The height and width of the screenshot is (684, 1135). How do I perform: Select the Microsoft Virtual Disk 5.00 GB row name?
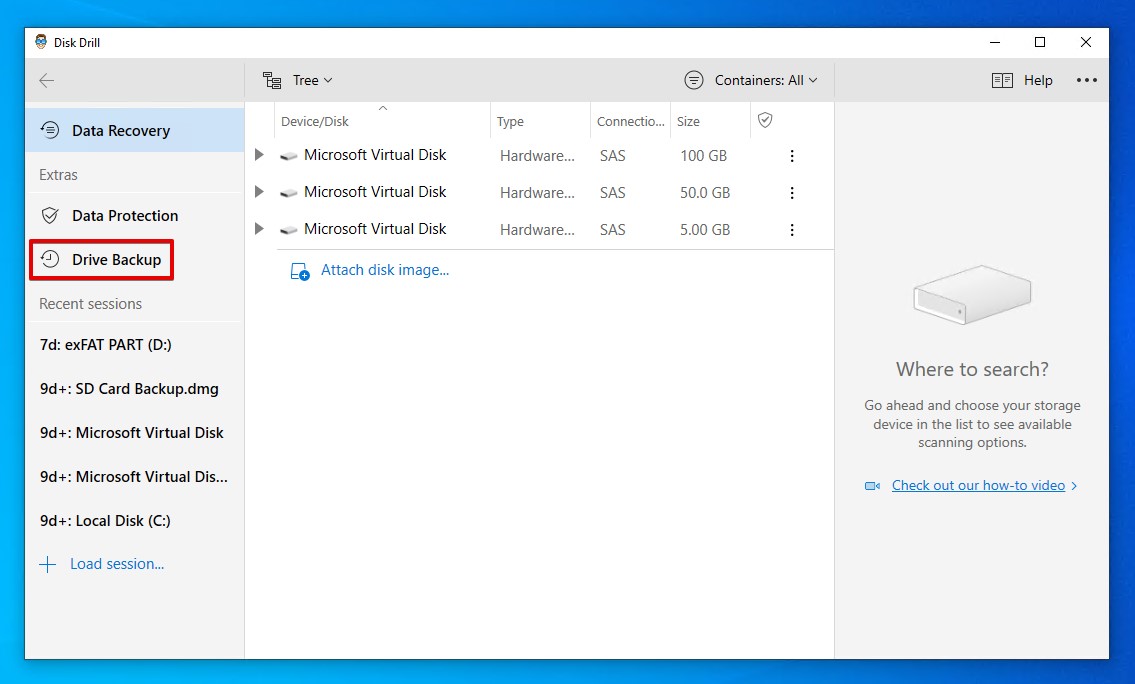(x=375, y=229)
